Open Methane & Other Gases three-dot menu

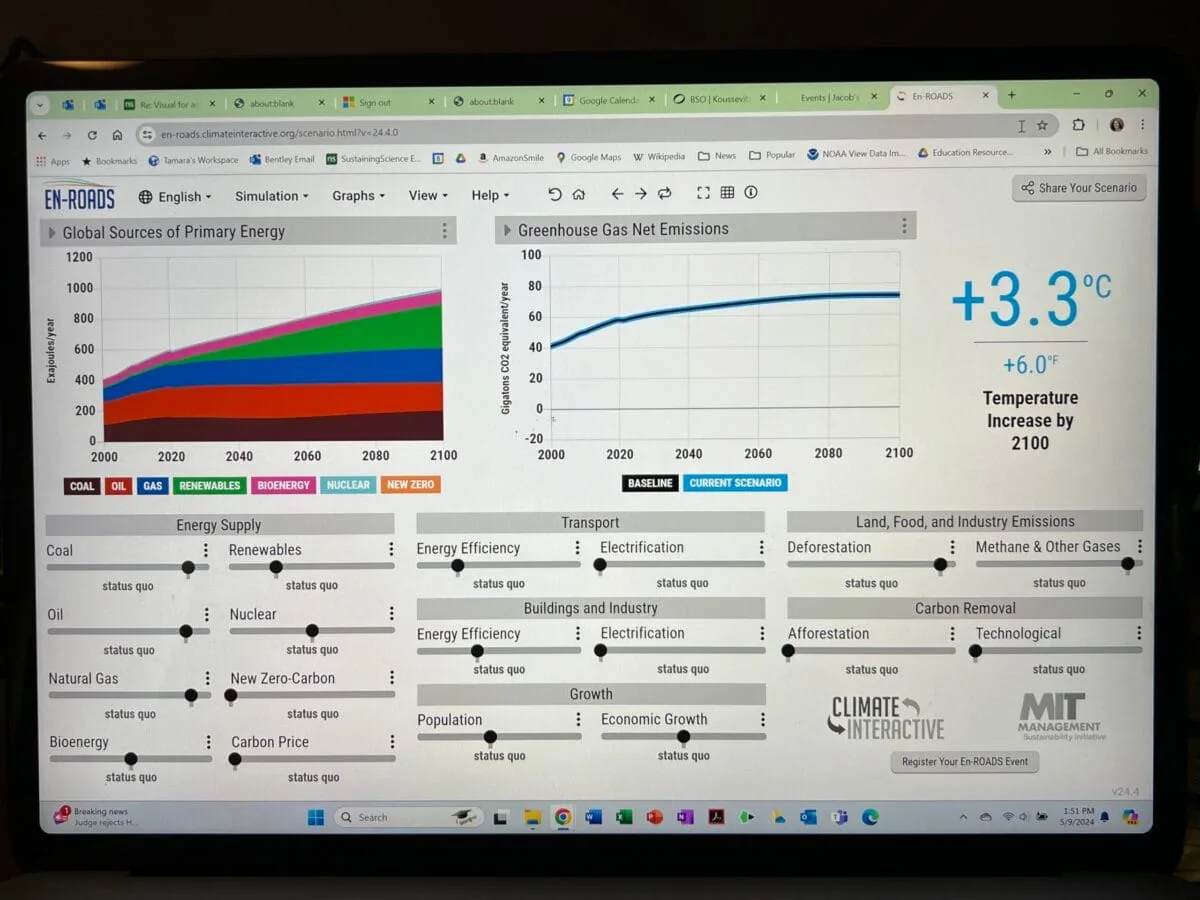1139,546
